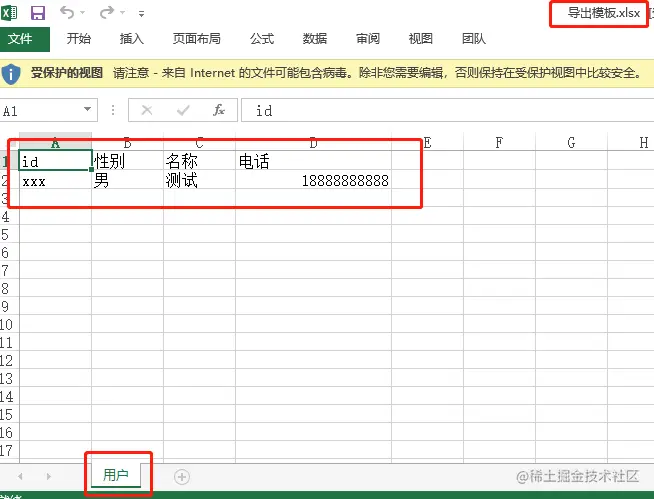The width and height of the screenshot is (654, 499).
Task: Open the 页面布局 ribbon tab
Action: pyautogui.click(x=196, y=39)
